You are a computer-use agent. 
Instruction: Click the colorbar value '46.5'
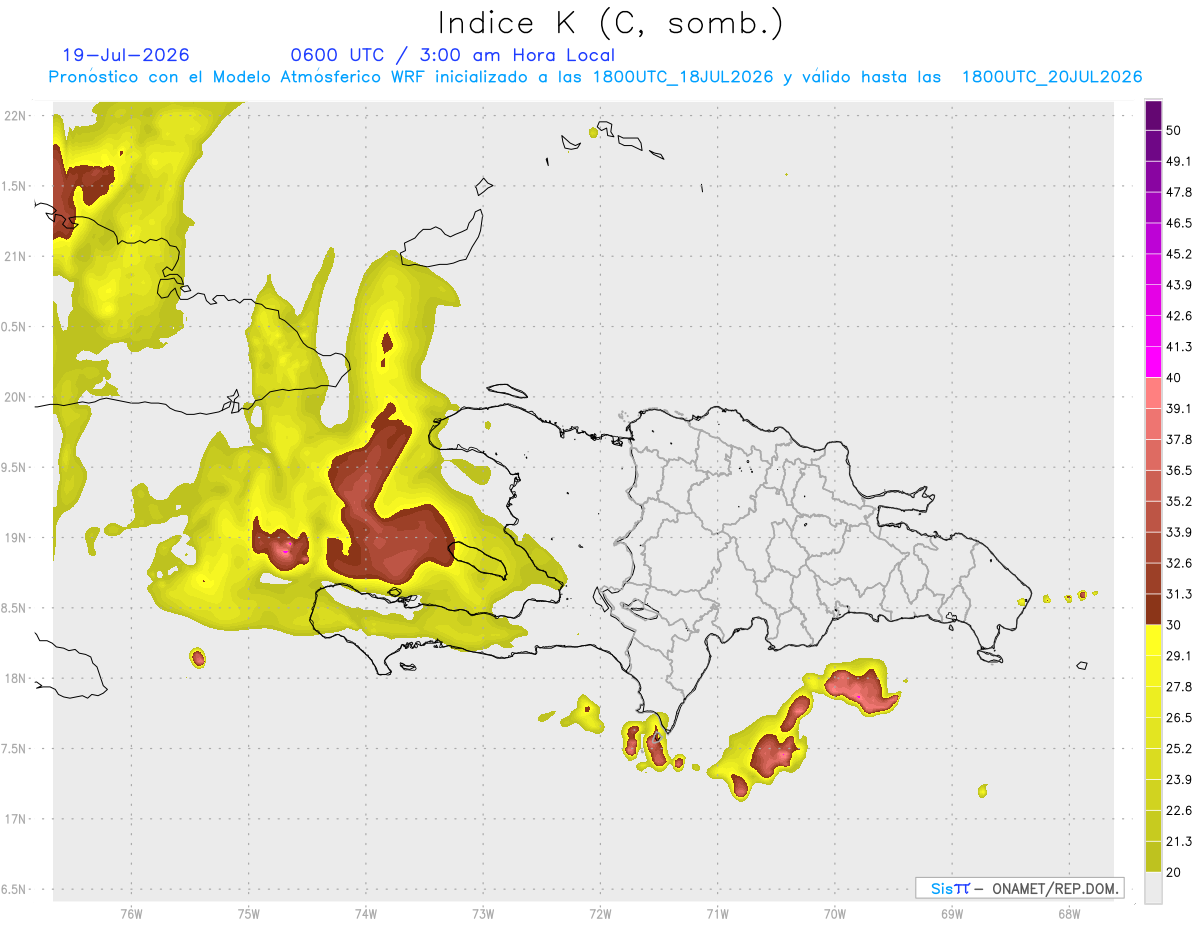pyautogui.click(x=1179, y=223)
